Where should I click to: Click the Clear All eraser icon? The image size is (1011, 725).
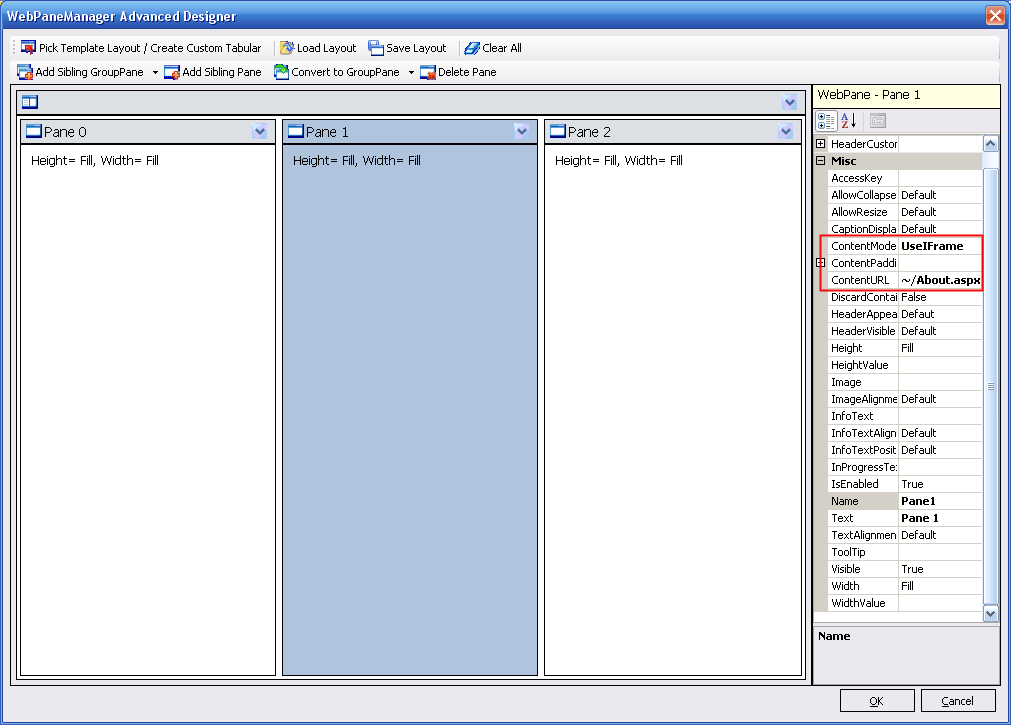pos(472,48)
